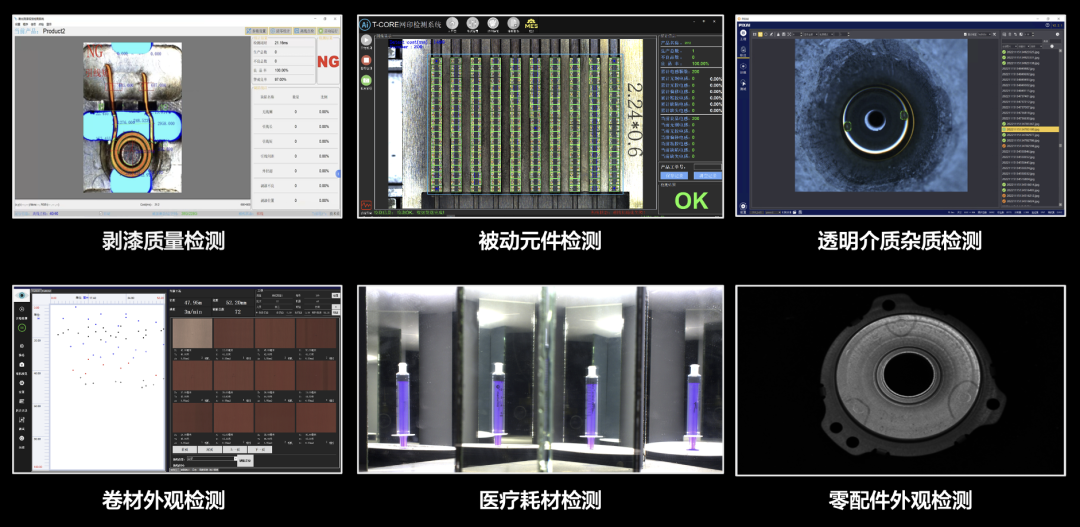Click circle tool in microscope image toolbar

coord(766,34)
